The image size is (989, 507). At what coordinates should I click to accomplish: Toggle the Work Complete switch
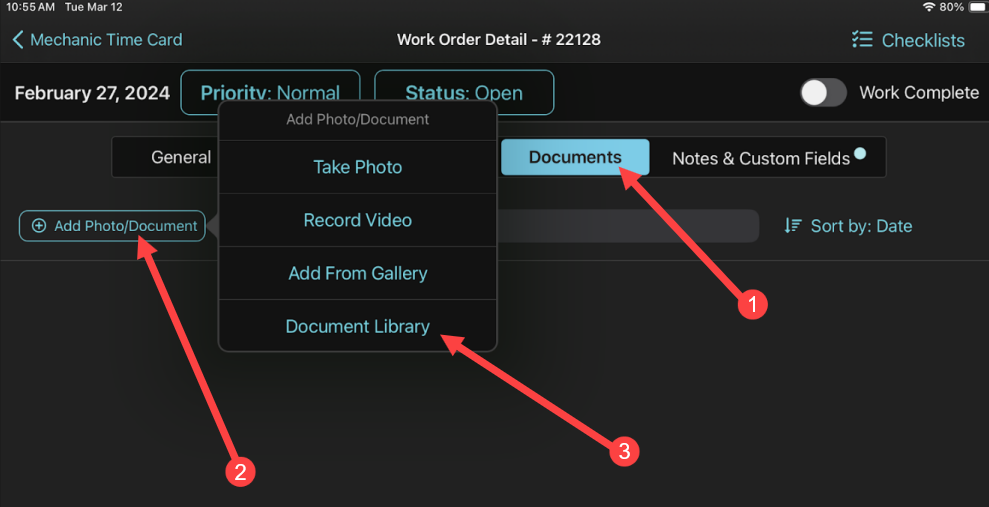click(823, 93)
